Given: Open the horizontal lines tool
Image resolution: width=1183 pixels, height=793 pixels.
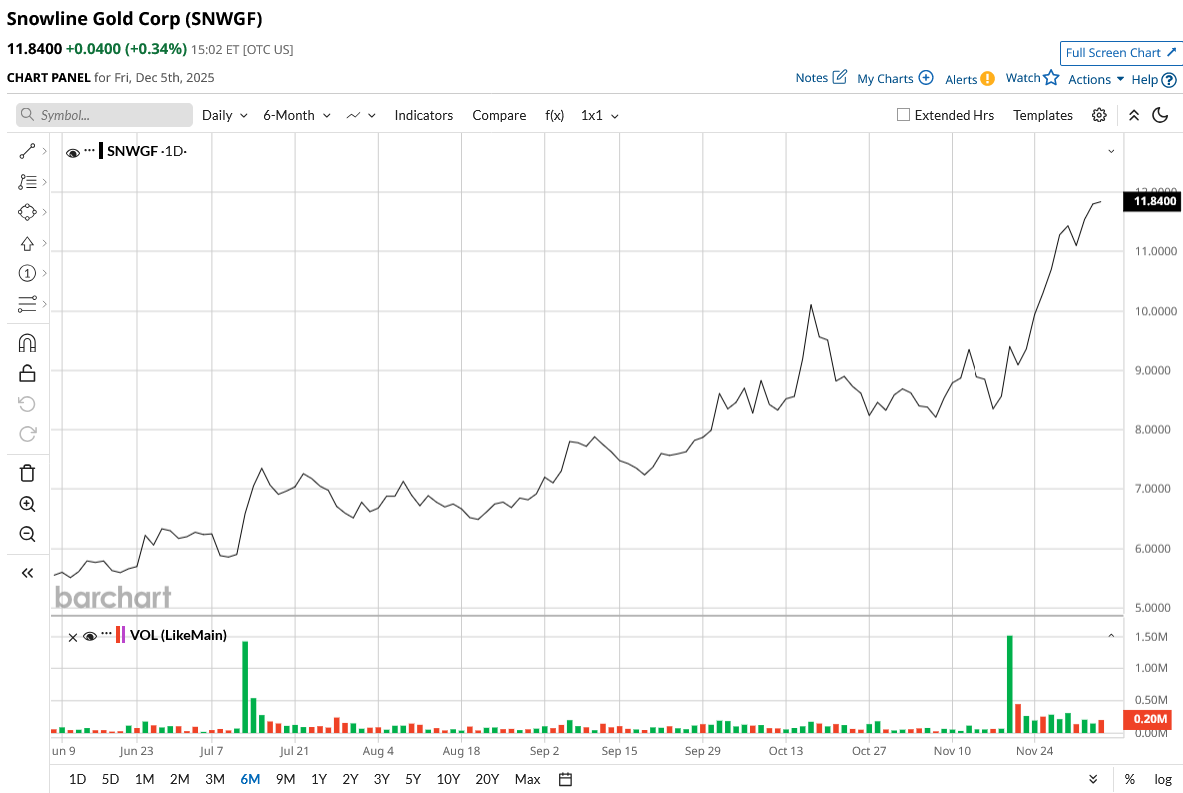Looking at the screenshot, I should click(27, 304).
